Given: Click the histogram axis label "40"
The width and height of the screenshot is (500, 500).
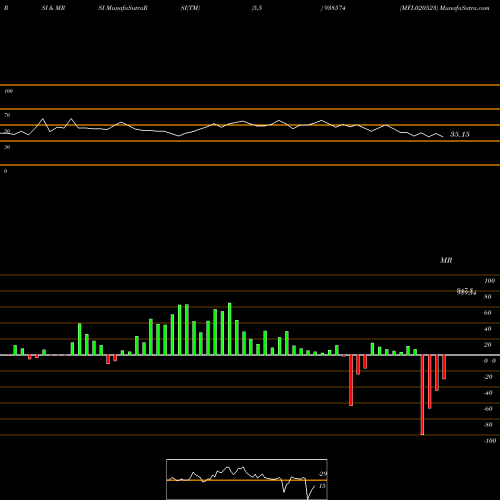Looking at the screenshot, I should [488, 329].
